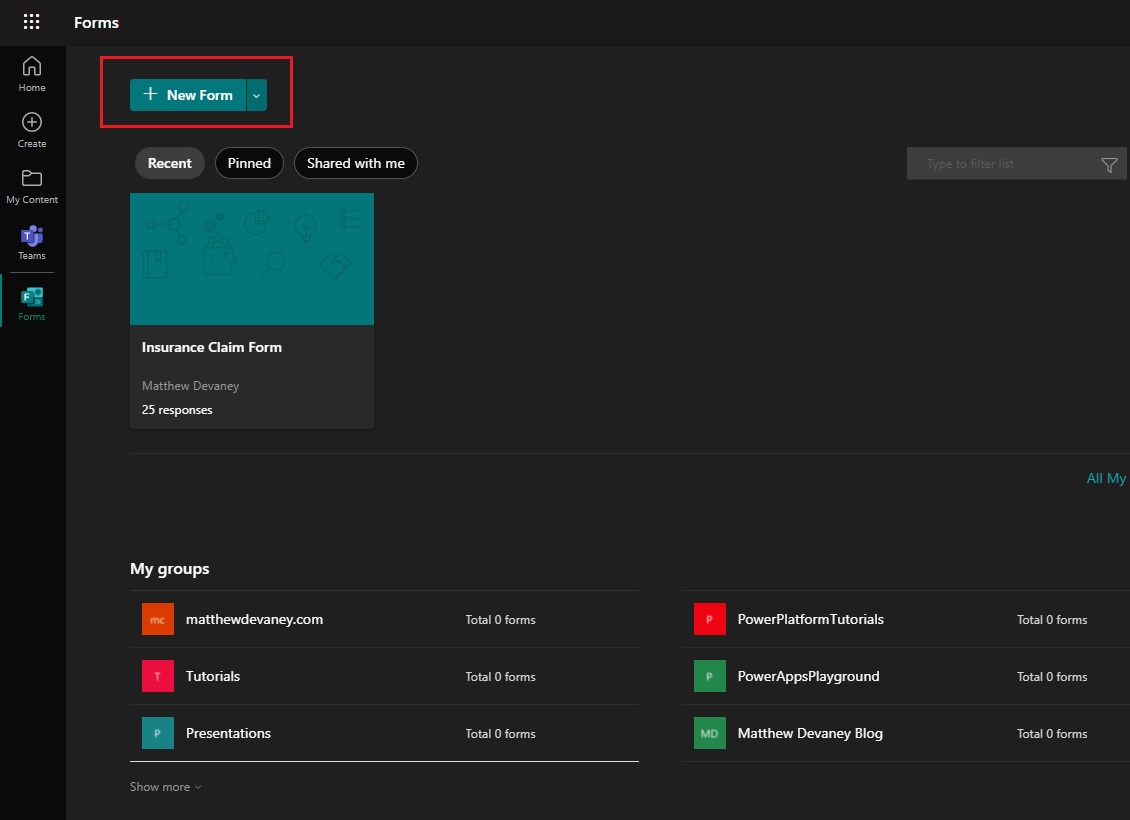This screenshot has width=1130, height=820.
Task: Select the Recent filter pill
Action: point(169,163)
